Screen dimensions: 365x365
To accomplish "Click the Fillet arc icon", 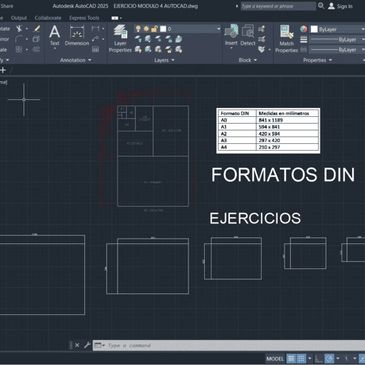I will 19,39.
